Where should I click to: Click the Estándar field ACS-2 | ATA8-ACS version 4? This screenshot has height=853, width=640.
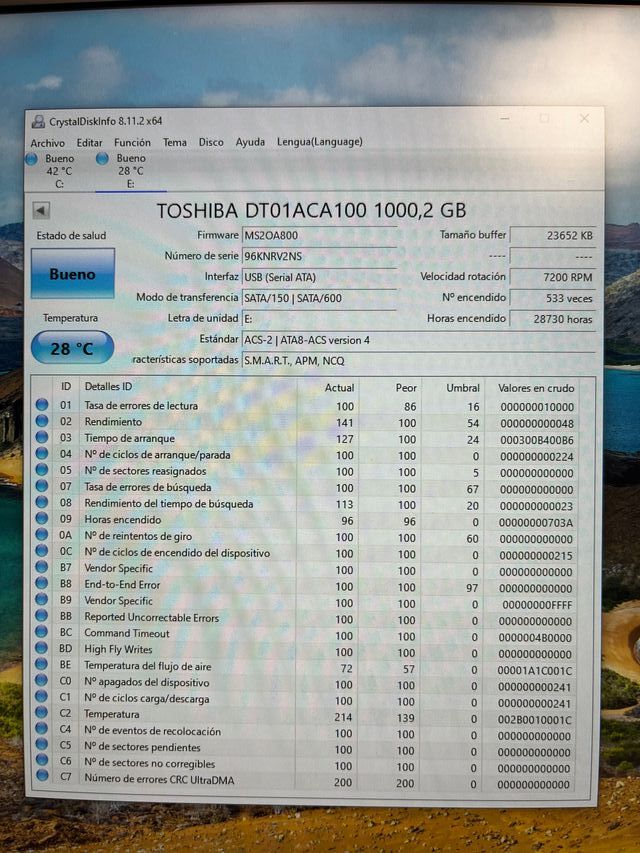coord(419,340)
